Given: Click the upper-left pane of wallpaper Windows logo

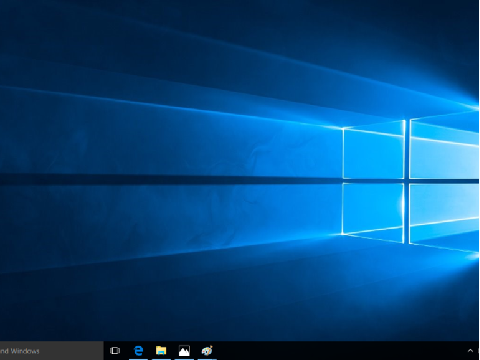Looking at the screenshot, I should pyautogui.click(x=373, y=154).
